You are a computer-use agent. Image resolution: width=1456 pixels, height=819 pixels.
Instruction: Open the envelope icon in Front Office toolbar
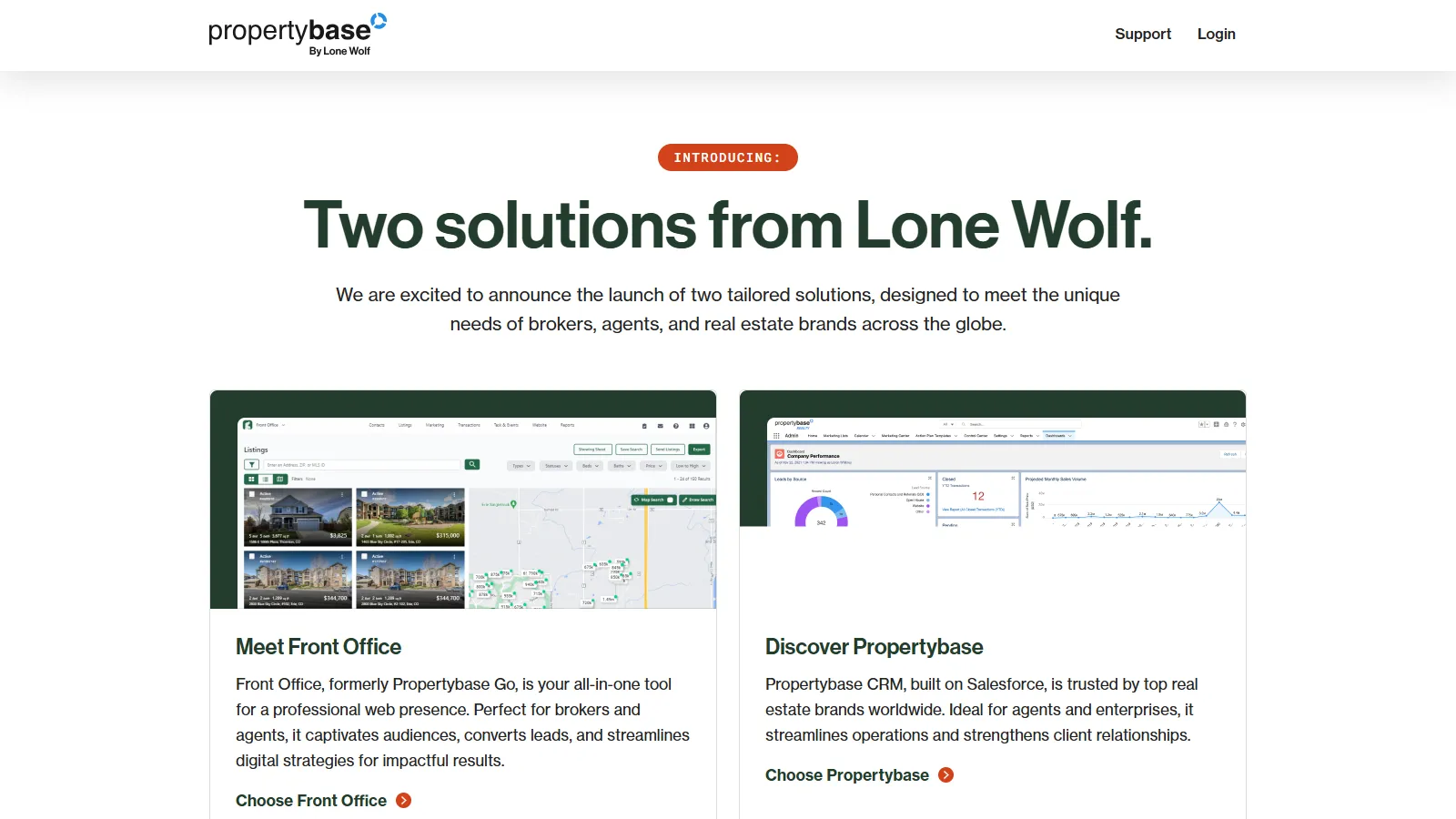tap(659, 425)
